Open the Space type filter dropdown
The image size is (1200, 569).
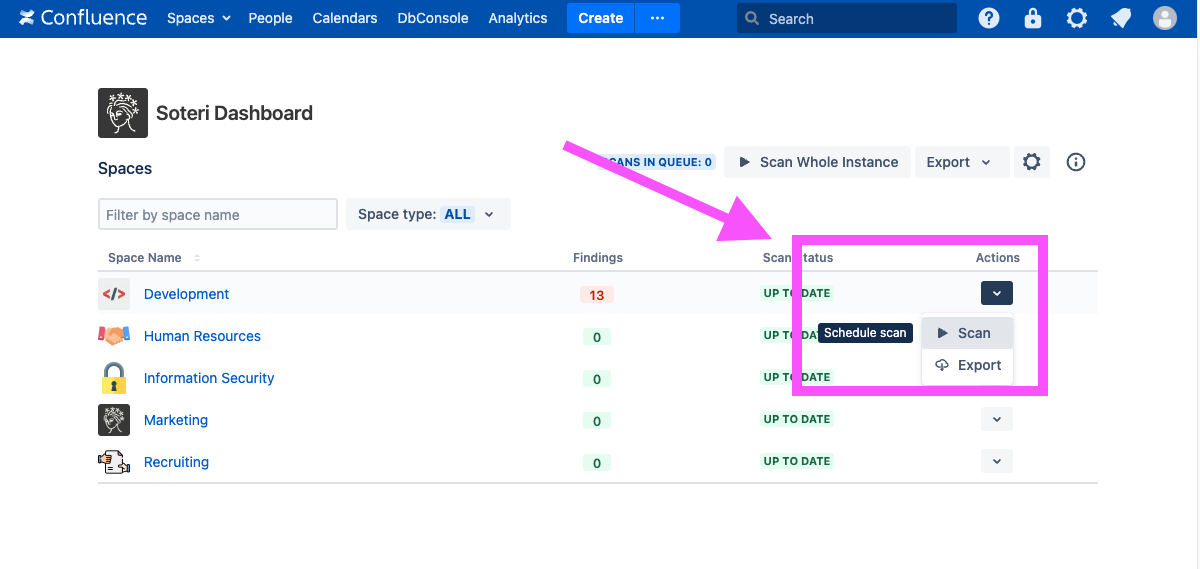click(427, 214)
